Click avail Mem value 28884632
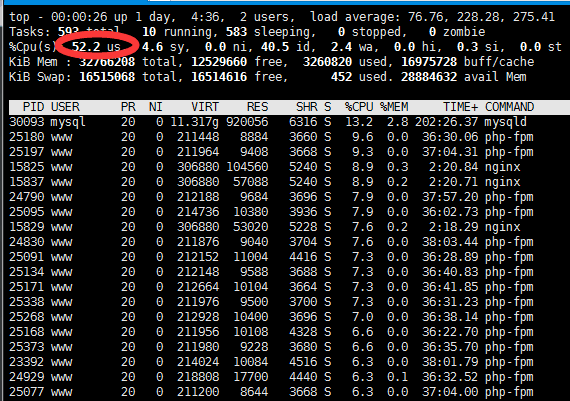The image size is (570, 401). tap(429, 77)
